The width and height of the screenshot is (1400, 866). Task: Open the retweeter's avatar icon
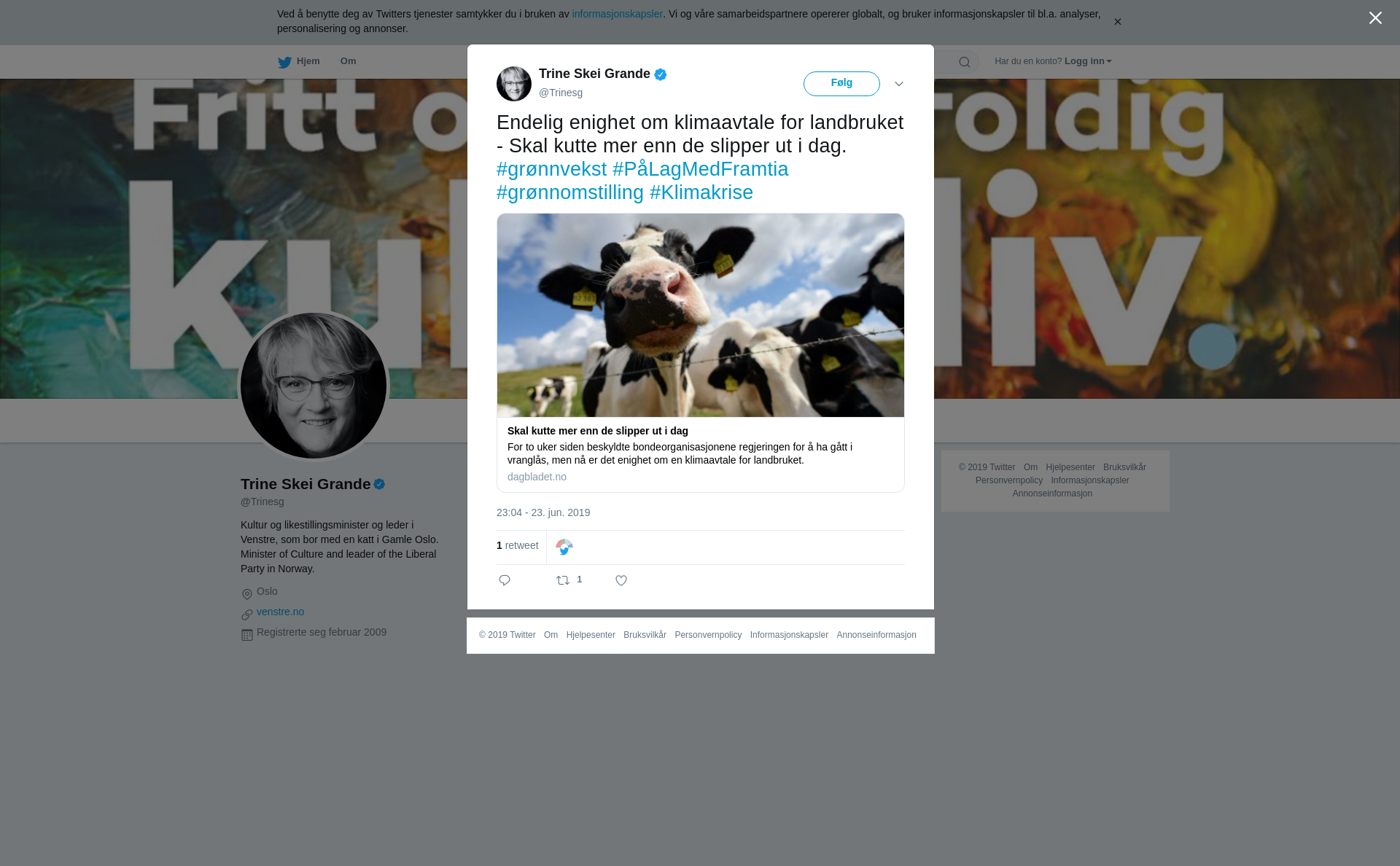click(564, 547)
